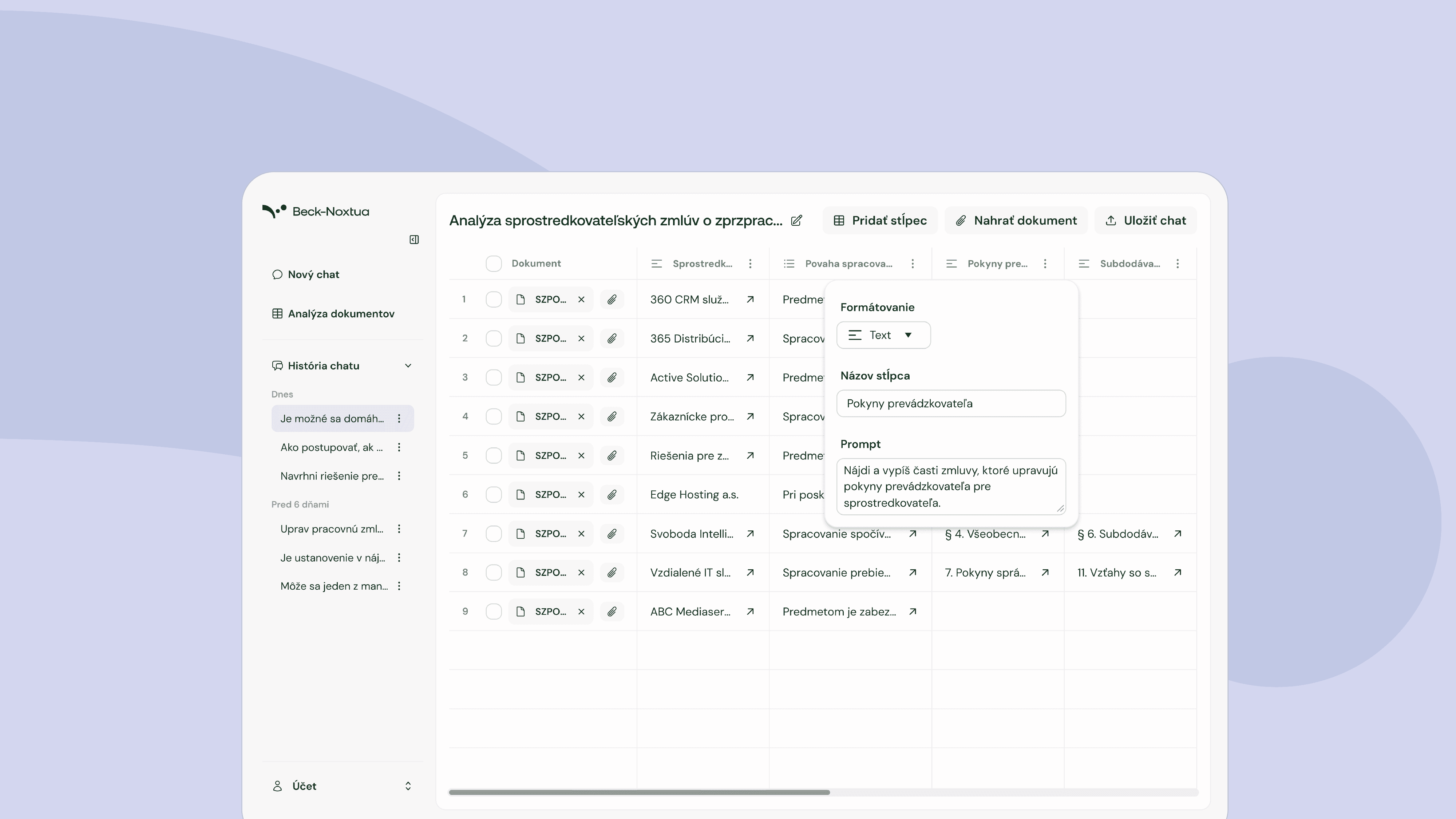This screenshot has width=1456, height=819.
Task: Select all documents with the header checkbox
Action: pyautogui.click(x=494, y=264)
